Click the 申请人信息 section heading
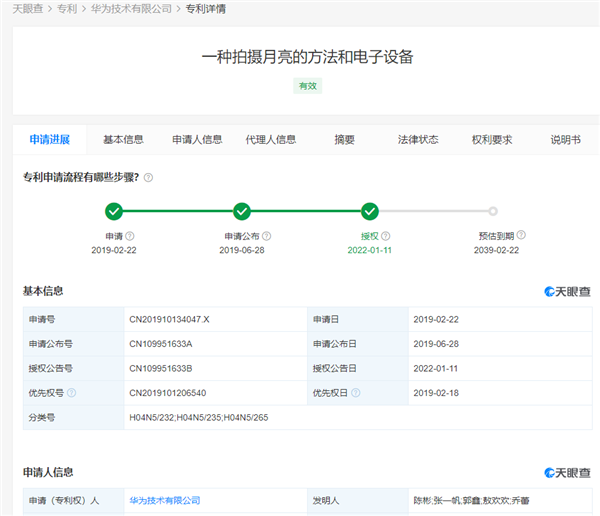This screenshot has width=600, height=516. coord(48,472)
